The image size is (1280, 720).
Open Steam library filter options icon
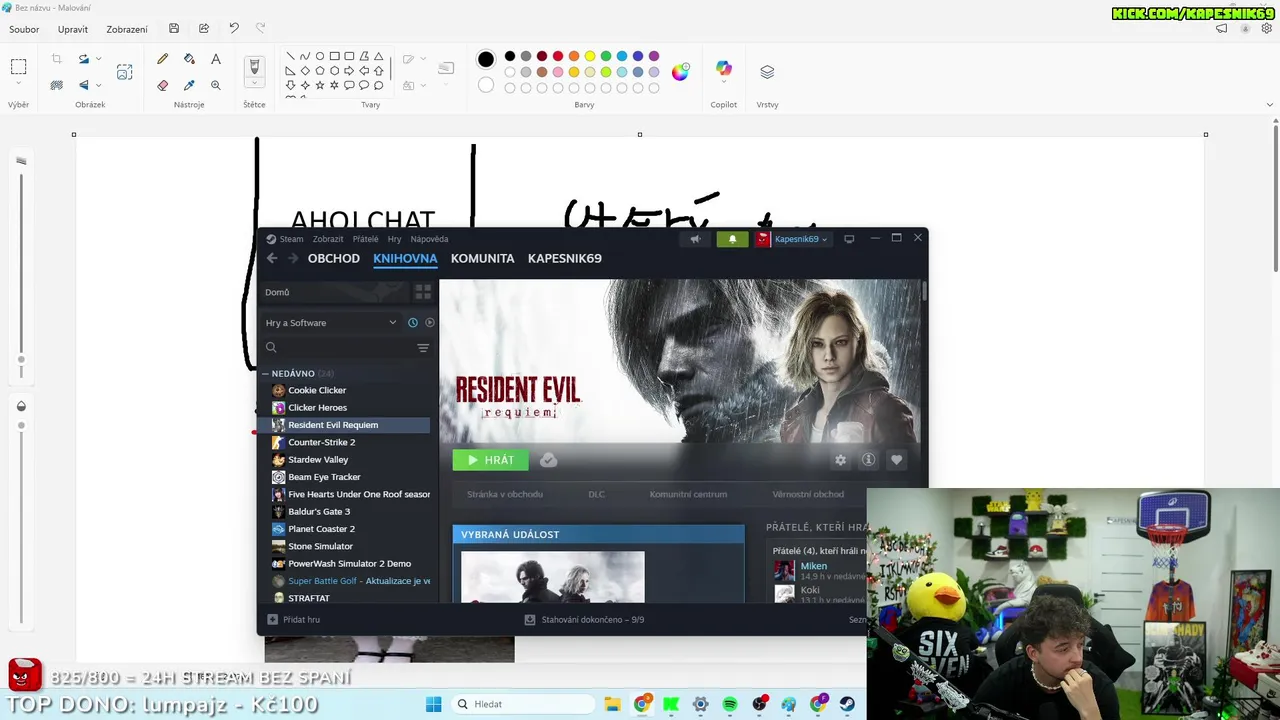click(x=423, y=348)
